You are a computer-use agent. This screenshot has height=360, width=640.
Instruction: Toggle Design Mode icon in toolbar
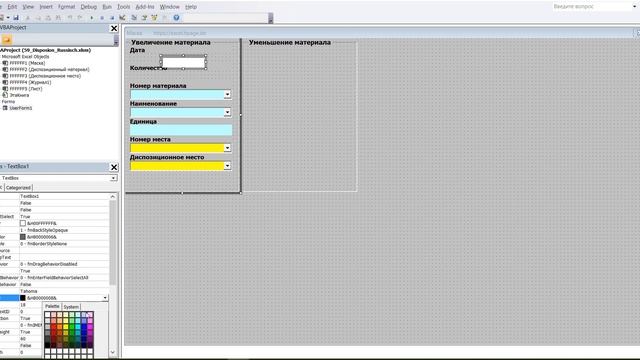[x=122, y=18]
